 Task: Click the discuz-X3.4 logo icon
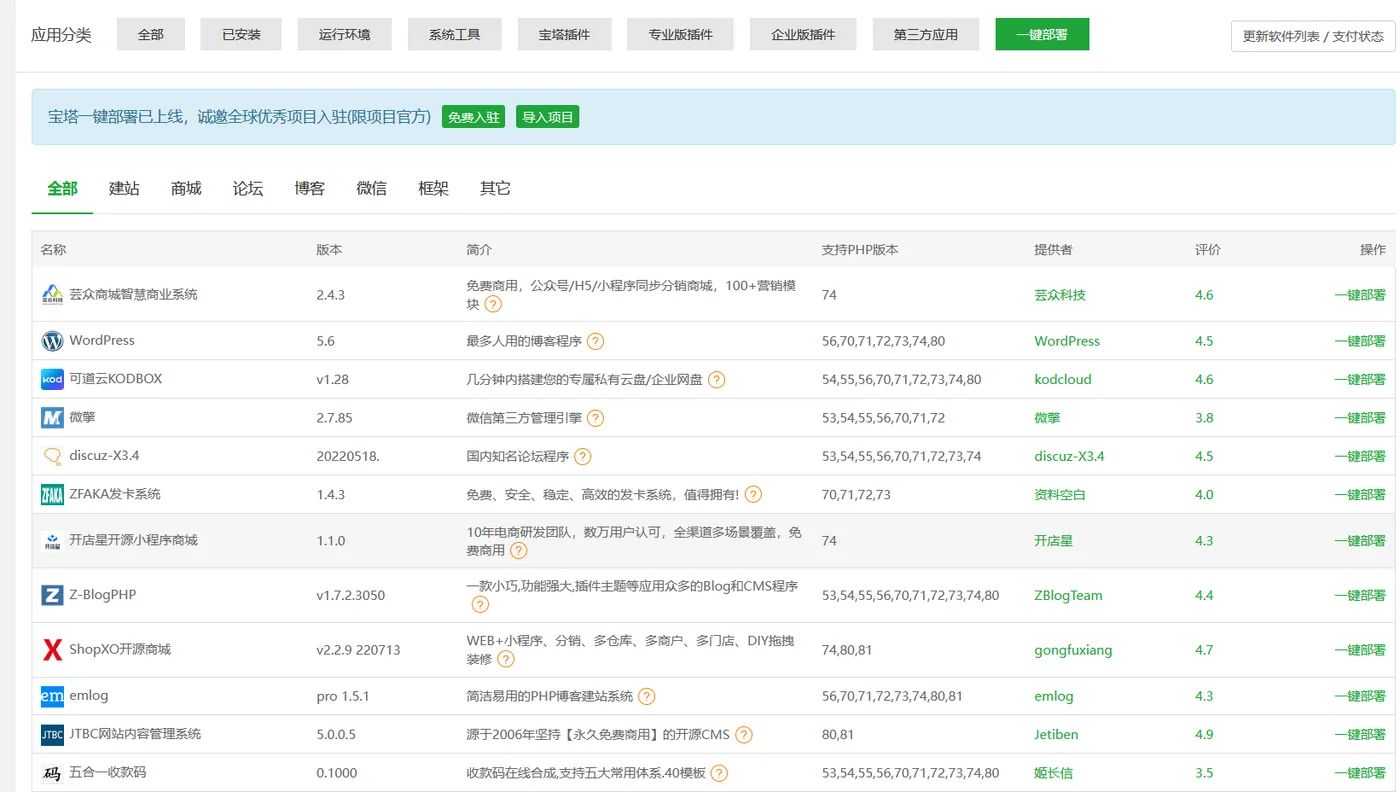[52, 456]
